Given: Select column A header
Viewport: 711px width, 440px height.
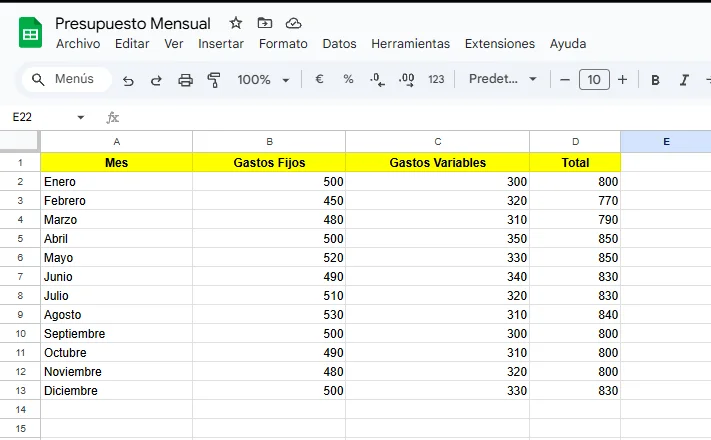Looking at the screenshot, I should (117, 142).
